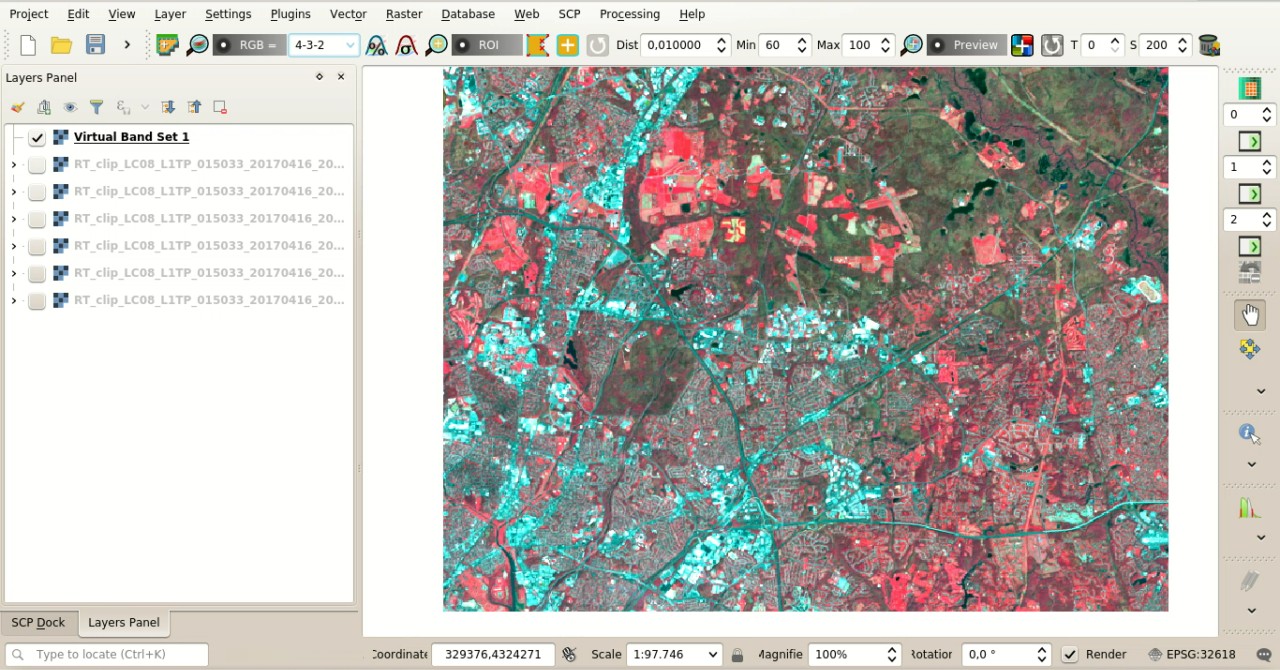
Task: Click the Type to locate search field
Action: coord(106,654)
